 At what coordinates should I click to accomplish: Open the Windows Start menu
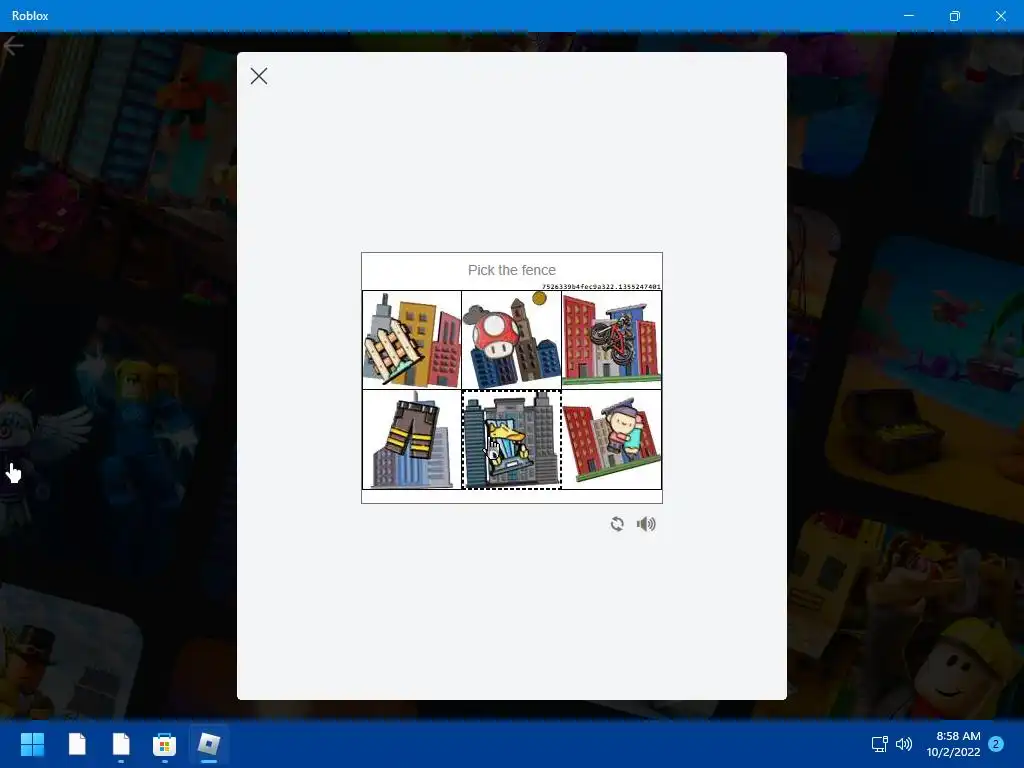point(32,744)
